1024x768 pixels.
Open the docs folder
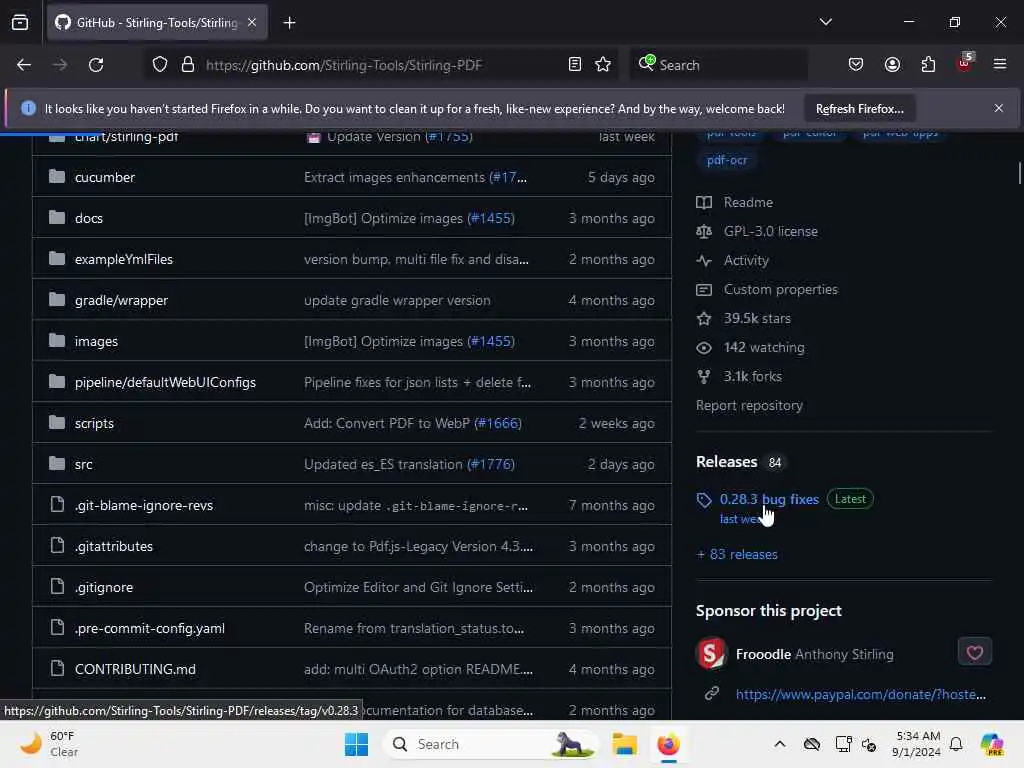point(89,218)
